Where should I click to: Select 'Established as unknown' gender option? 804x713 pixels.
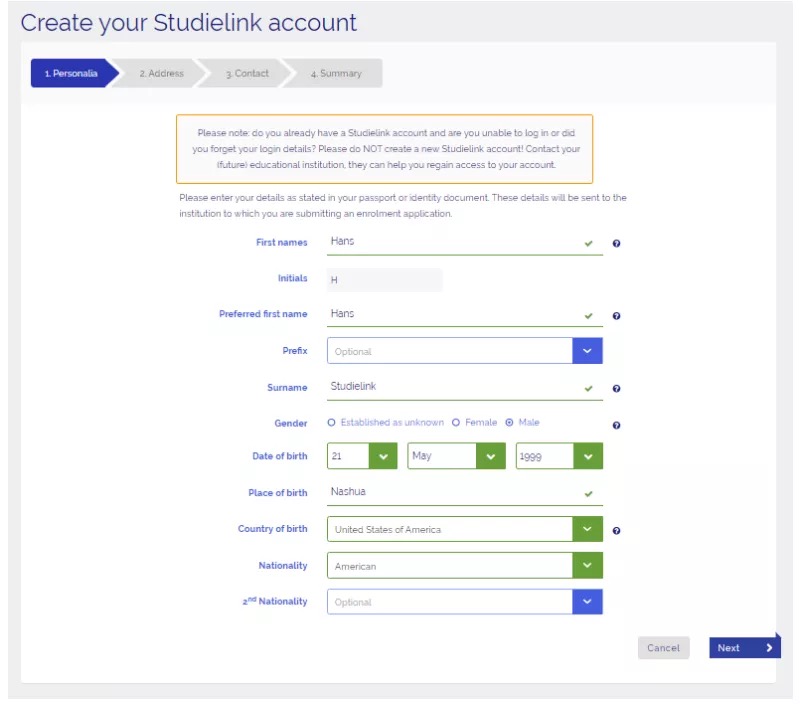coord(331,422)
